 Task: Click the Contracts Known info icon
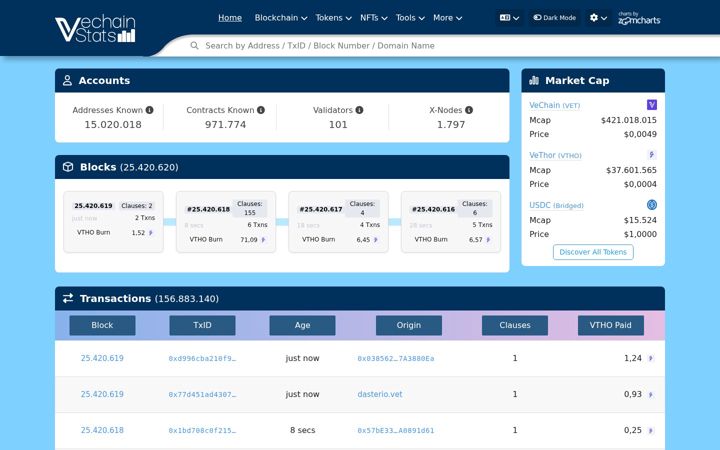(261, 110)
